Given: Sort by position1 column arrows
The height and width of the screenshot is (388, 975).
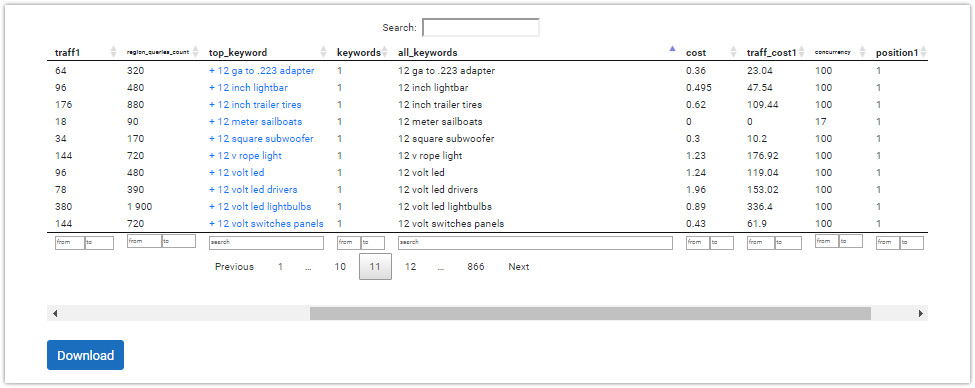Looking at the screenshot, I should (x=923, y=52).
